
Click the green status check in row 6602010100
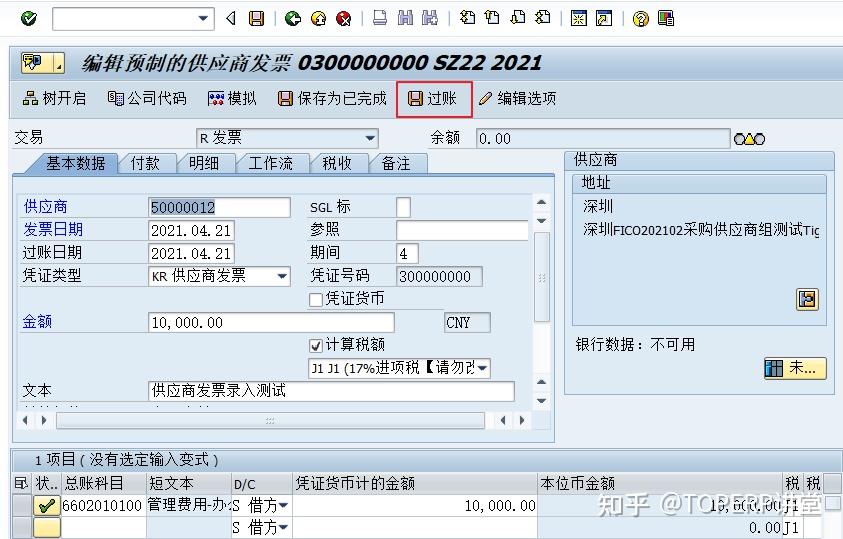pos(47,505)
